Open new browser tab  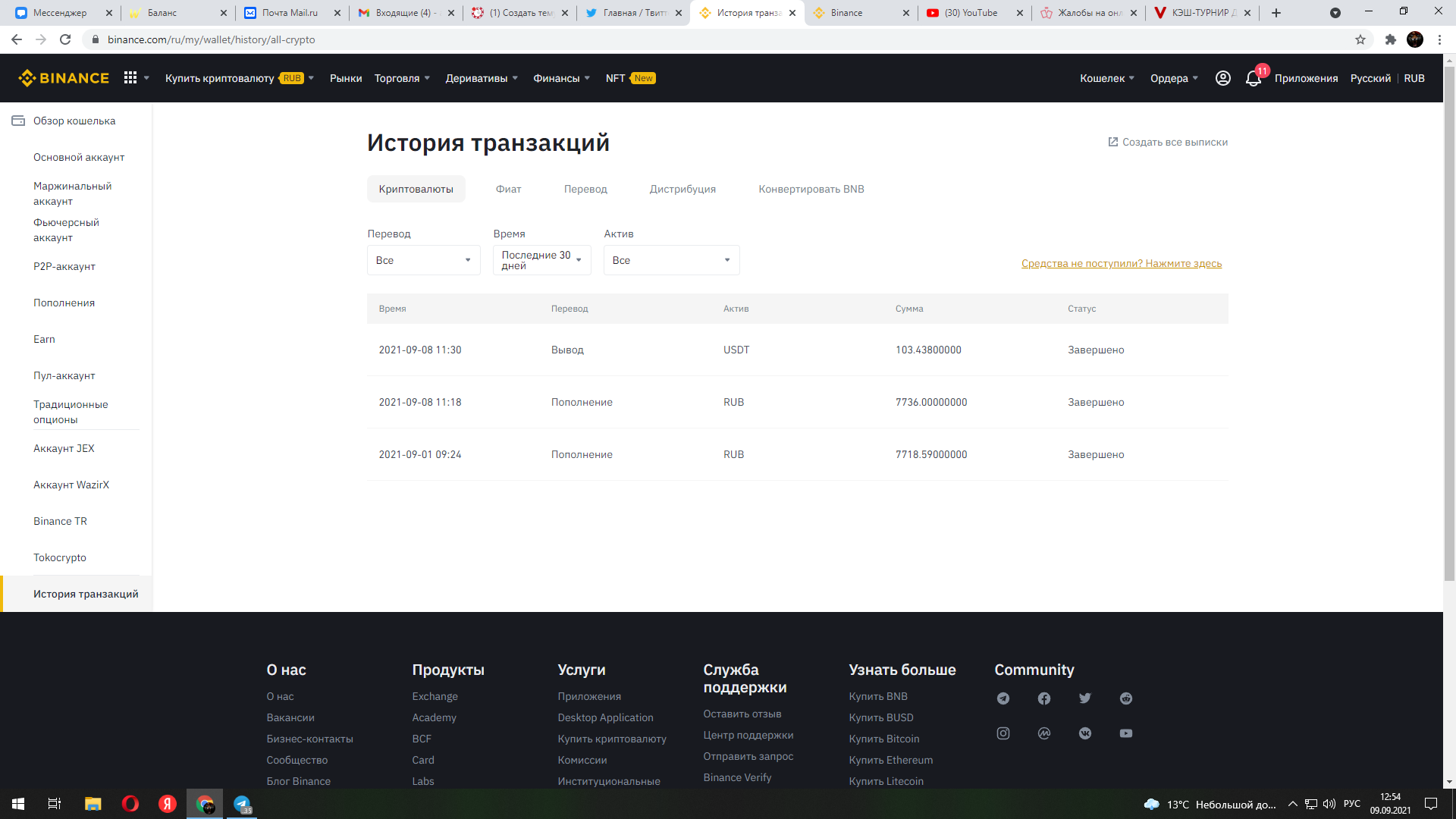[1276, 13]
